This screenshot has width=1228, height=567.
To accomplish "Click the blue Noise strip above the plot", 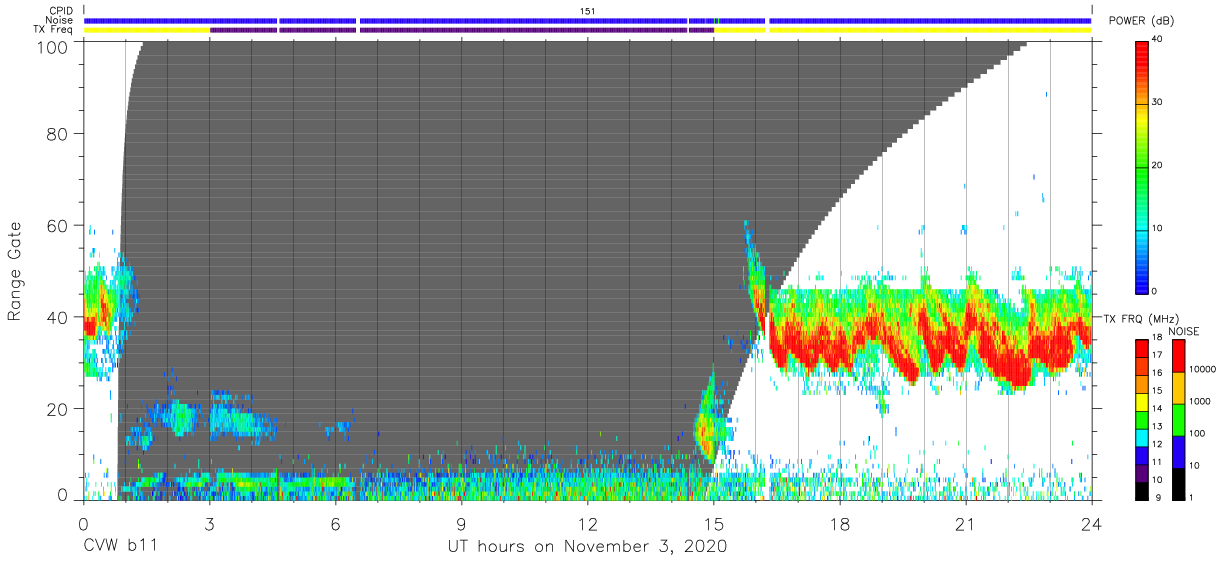I will pyautogui.click(x=587, y=20).
